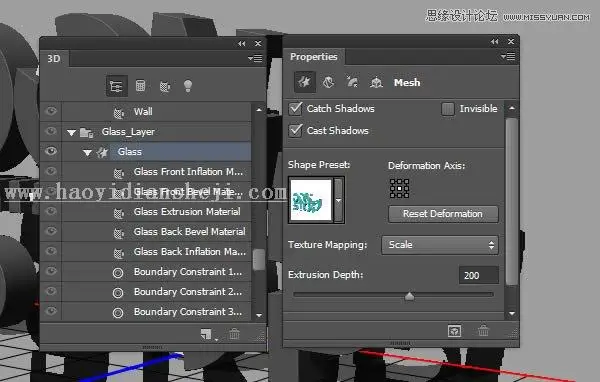Open Texture Mapping dropdown
This screenshot has height=382, width=600.
[440, 245]
